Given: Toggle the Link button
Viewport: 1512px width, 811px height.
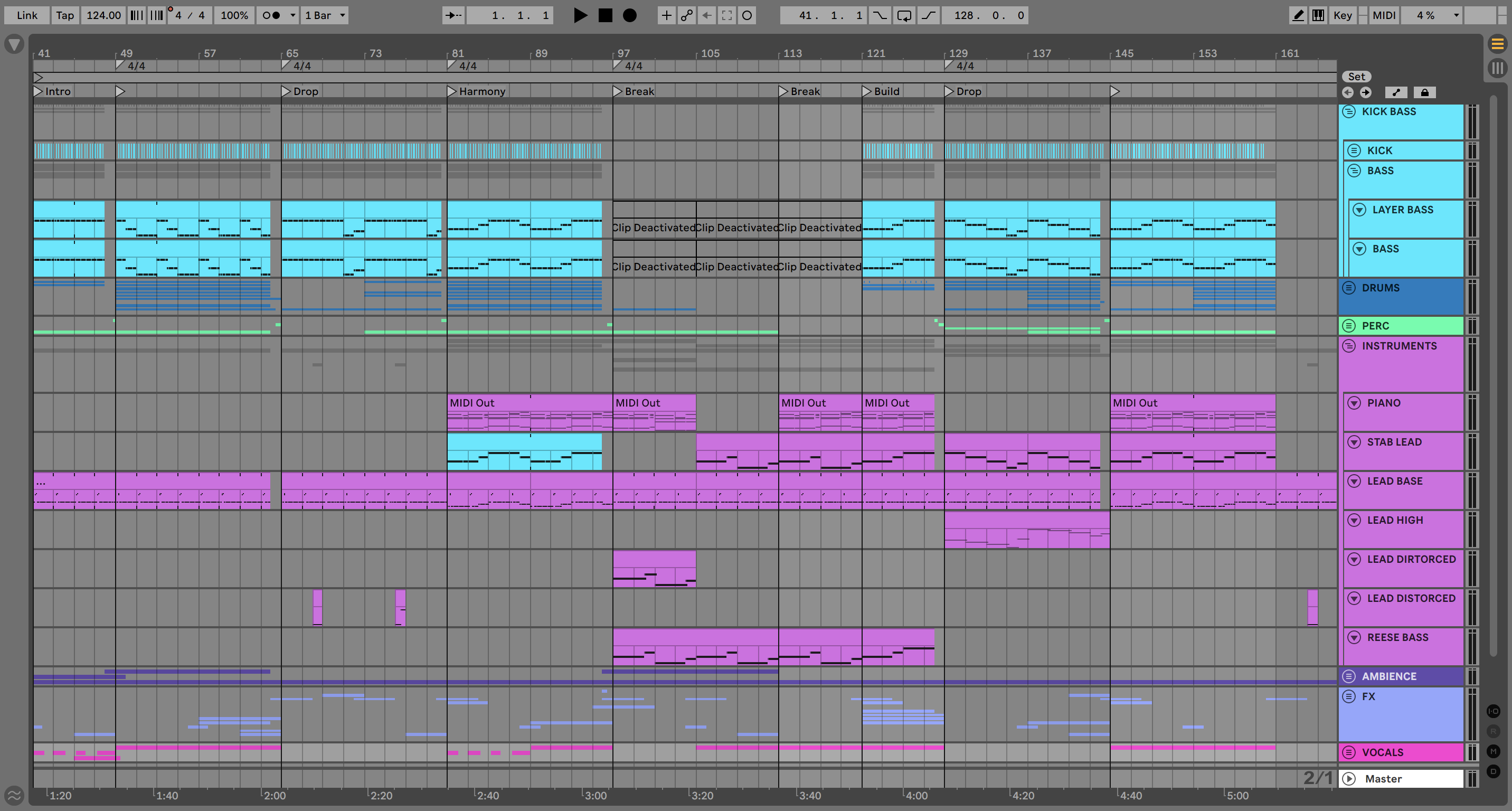Looking at the screenshot, I should (27, 15).
